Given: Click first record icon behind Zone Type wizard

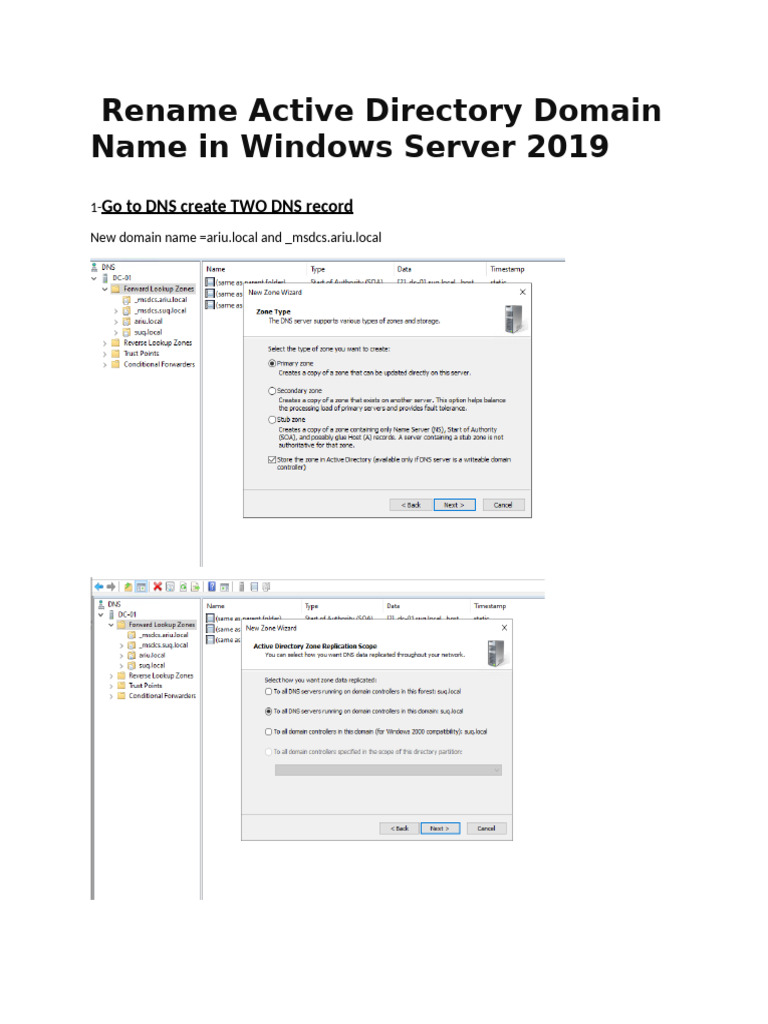Looking at the screenshot, I should [x=210, y=282].
